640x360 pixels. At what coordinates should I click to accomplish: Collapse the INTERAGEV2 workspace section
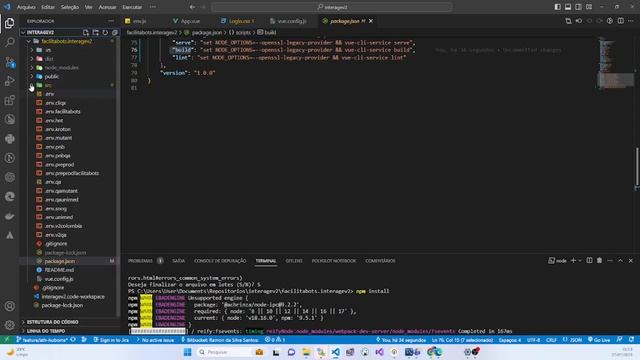tap(23, 32)
